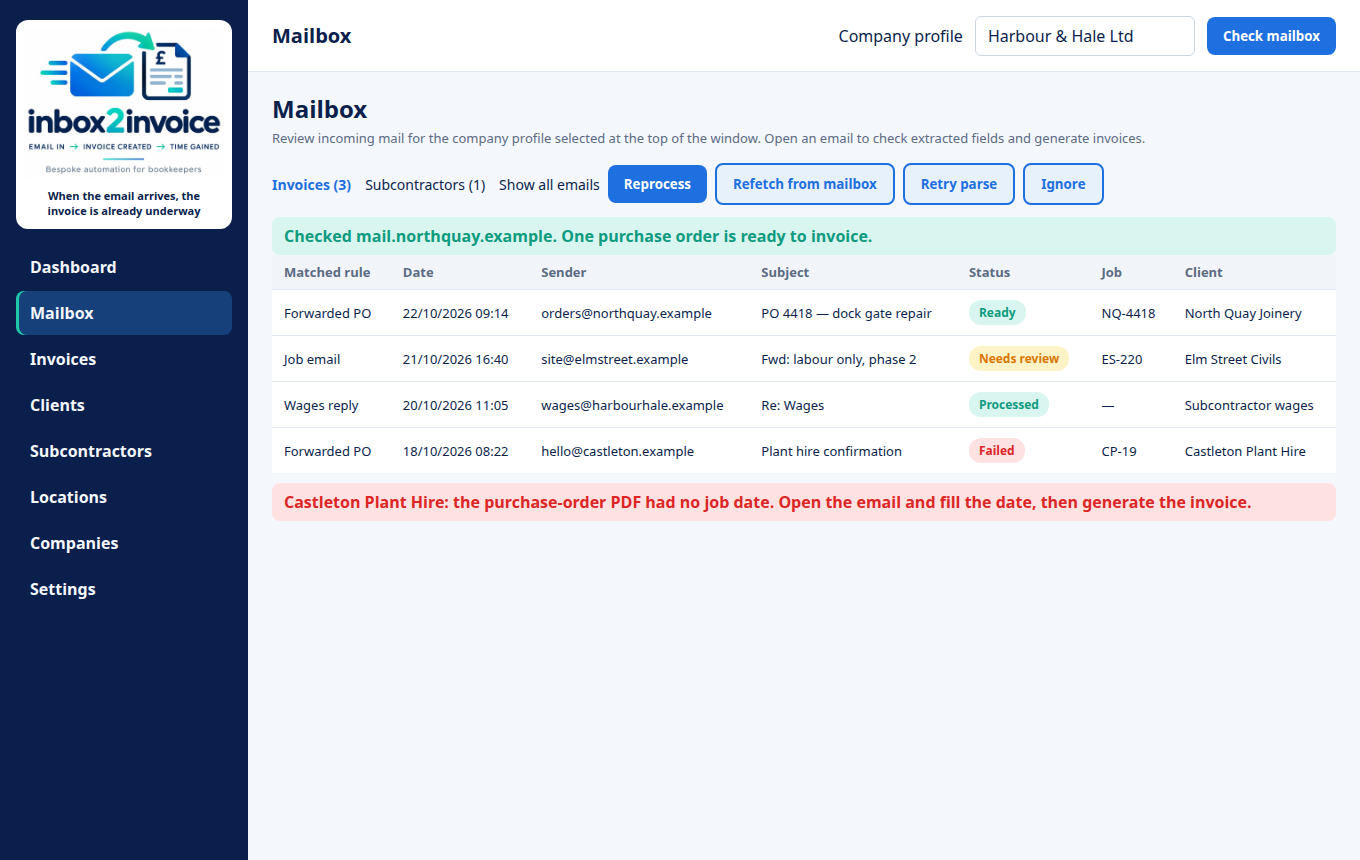Click client Castleton Plant Hire
The height and width of the screenshot is (860, 1360).
coord(1245,451)
